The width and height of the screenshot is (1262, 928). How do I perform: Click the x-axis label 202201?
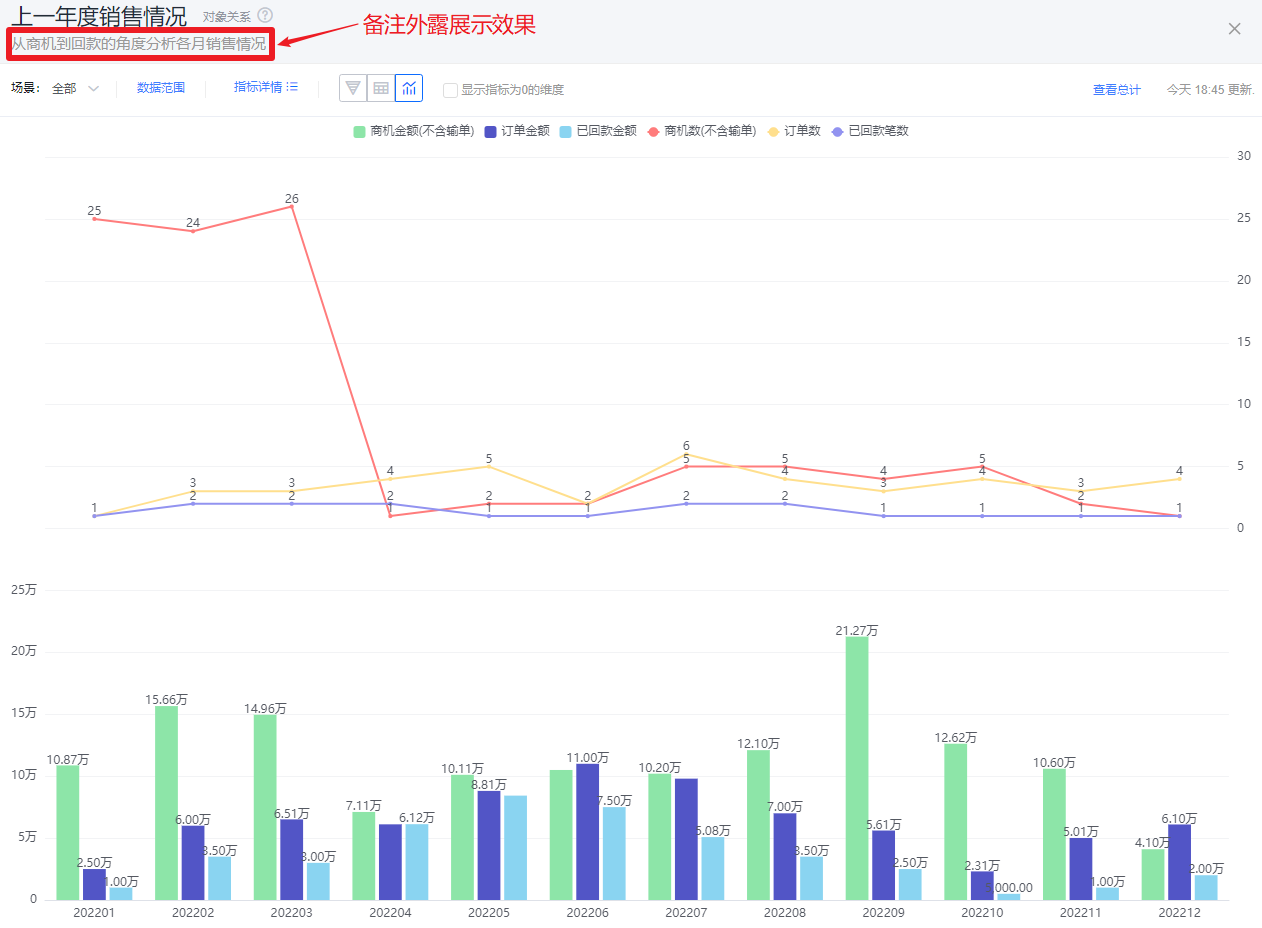click(x=94, y=913)
